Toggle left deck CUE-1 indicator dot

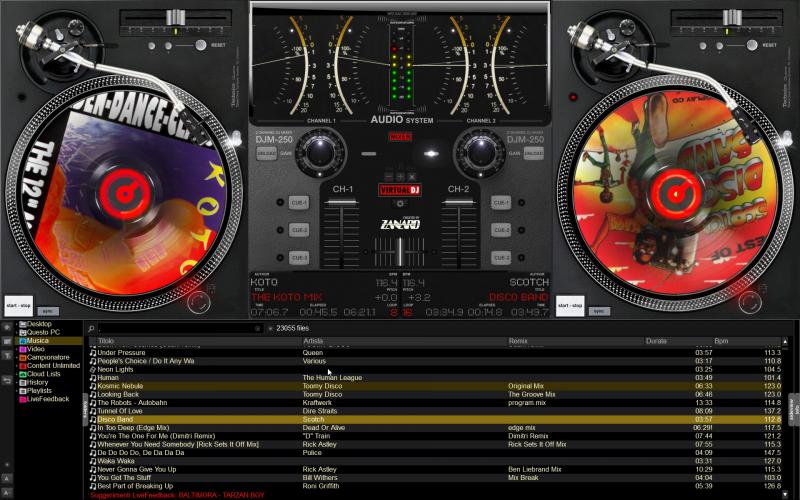[x=280, y=203]
